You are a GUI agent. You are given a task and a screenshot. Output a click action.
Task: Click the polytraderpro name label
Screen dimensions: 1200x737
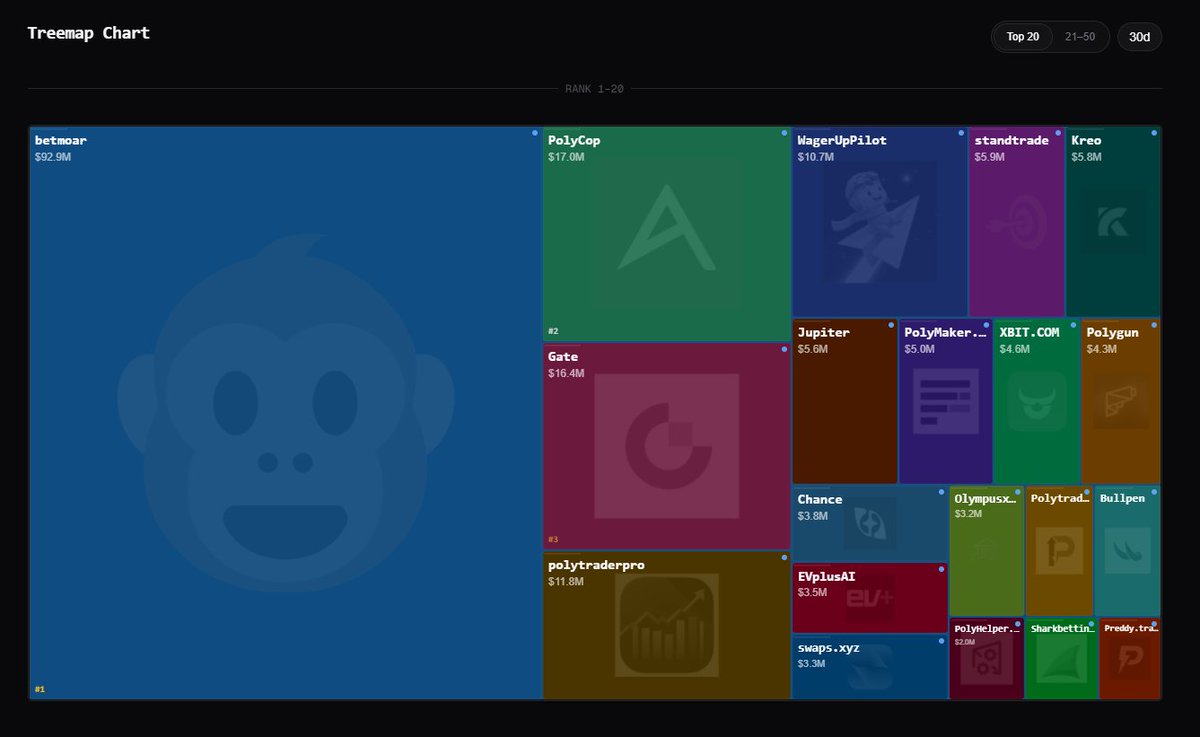[596, 565]
